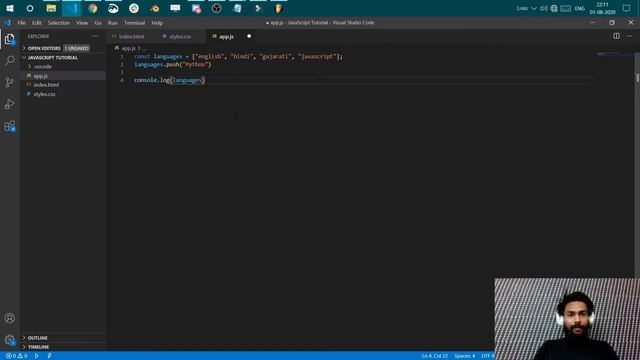640x360 pixels.
Task: Click the network globe tray icon
Action: pos(554,8)
